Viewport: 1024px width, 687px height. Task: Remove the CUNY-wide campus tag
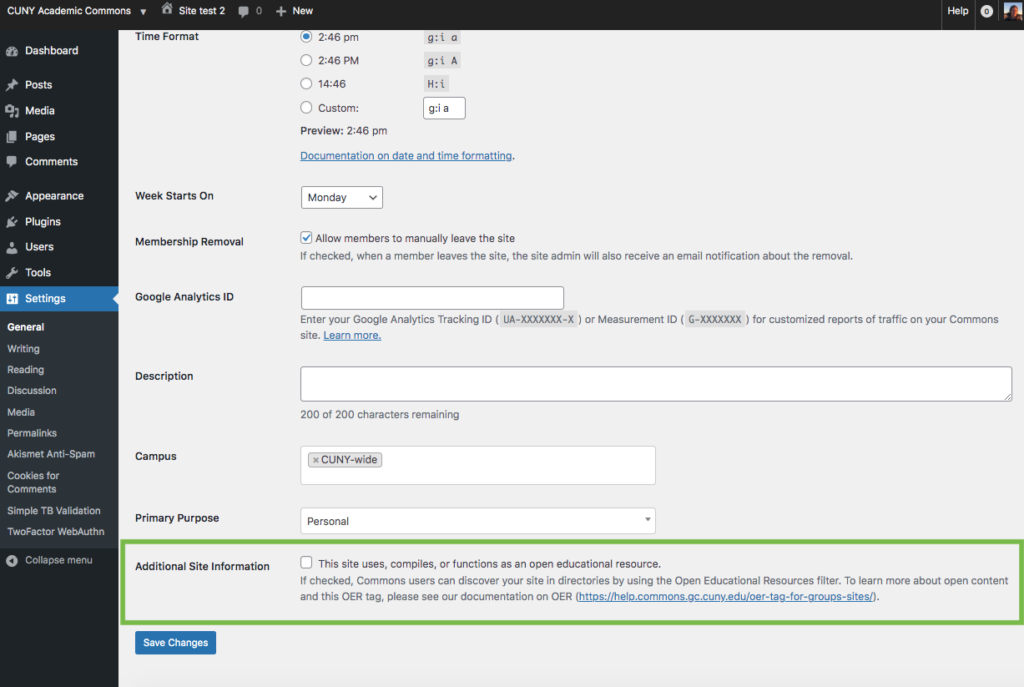point(315,460)
